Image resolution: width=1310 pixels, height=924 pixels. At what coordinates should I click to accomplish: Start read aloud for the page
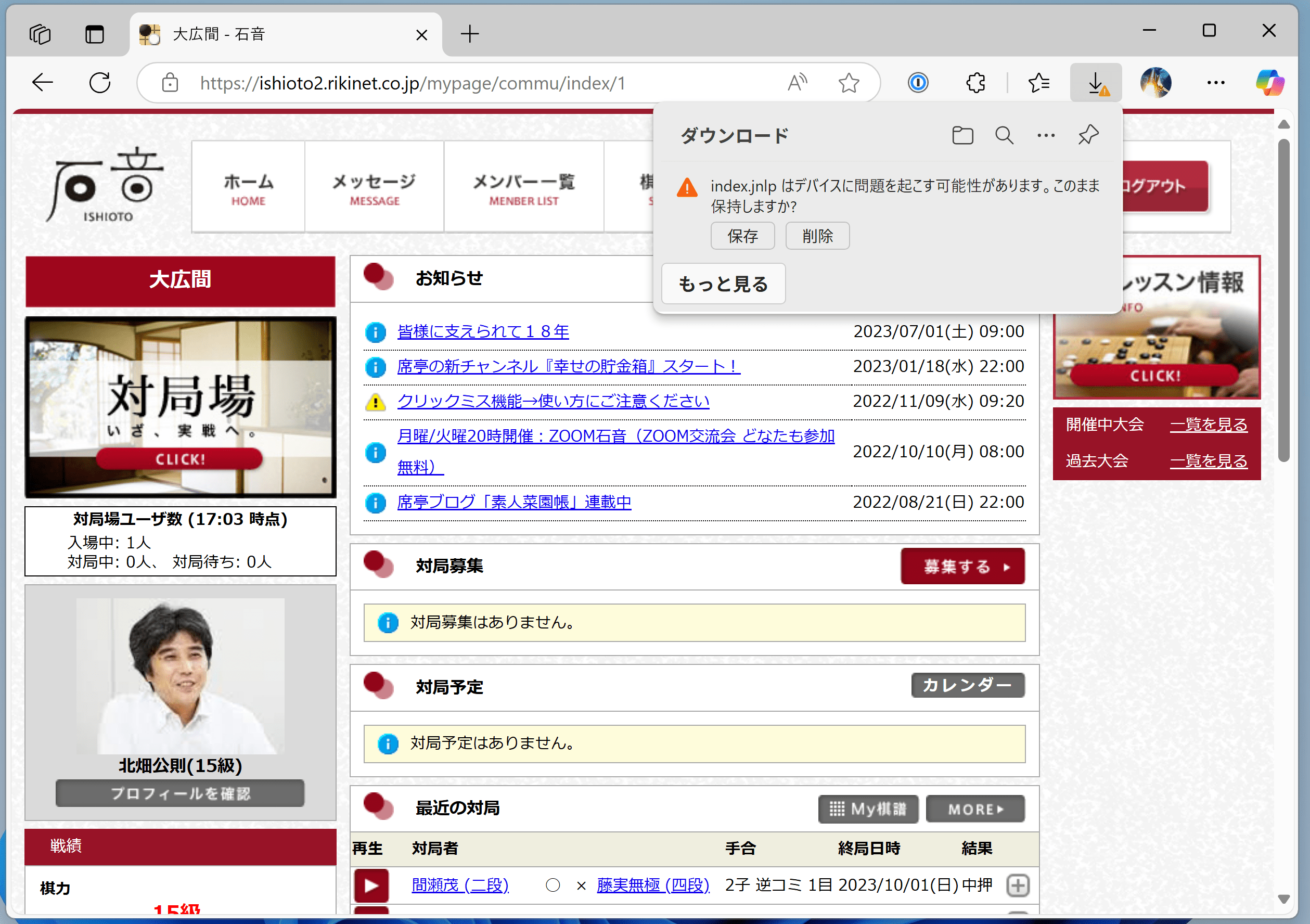797,82
